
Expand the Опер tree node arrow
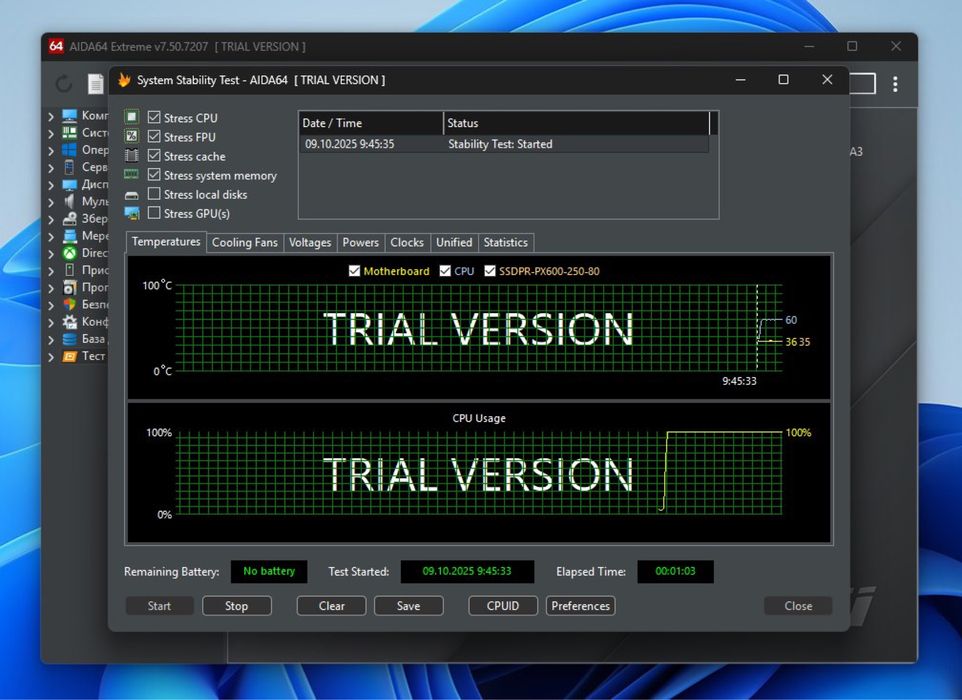tap(51, 150)
